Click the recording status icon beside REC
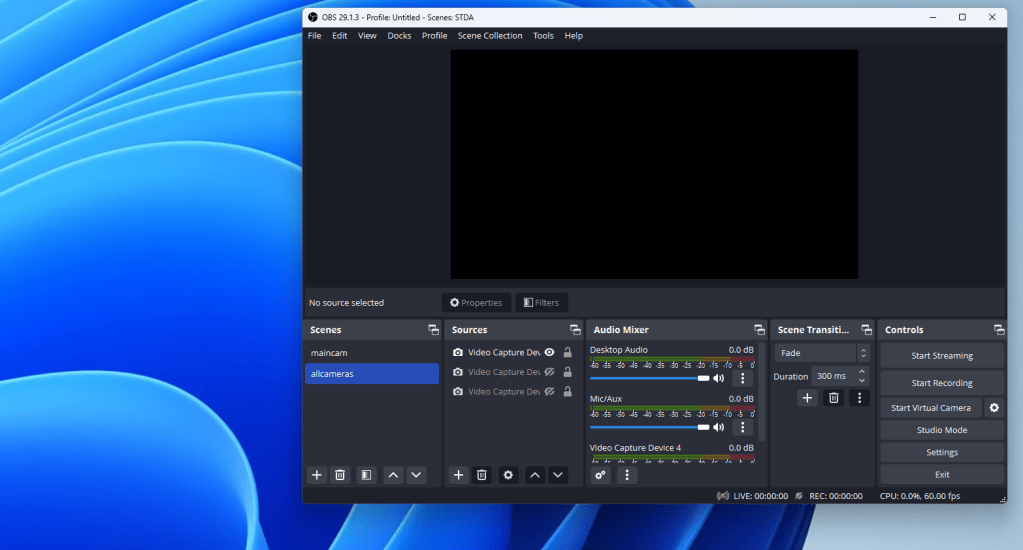Viewport: 1023px width, 550px height. pyautogui.click(x=799, y=496)
